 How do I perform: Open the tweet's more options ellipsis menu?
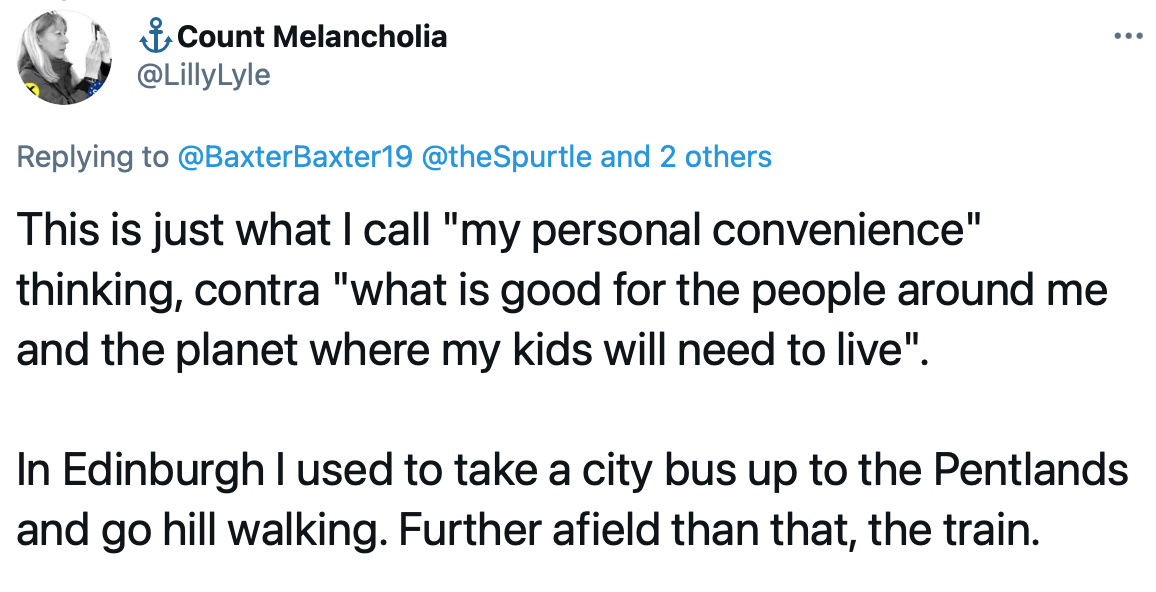(x=1127, y=36)
